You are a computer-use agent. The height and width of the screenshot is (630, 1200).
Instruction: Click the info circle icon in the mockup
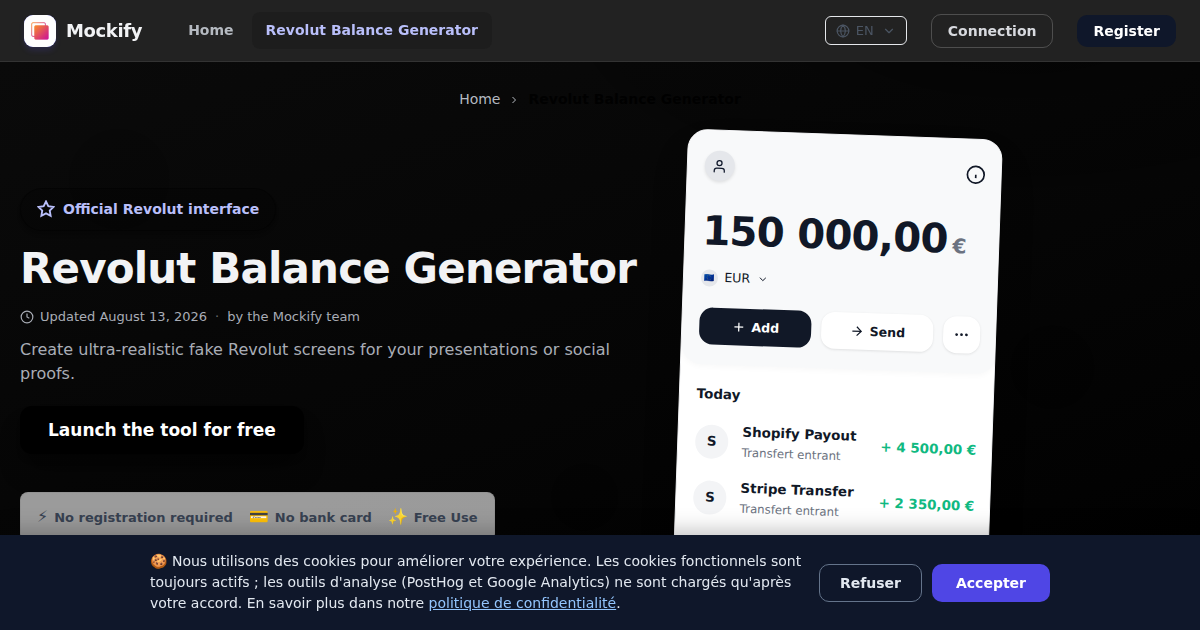[975, 175]
